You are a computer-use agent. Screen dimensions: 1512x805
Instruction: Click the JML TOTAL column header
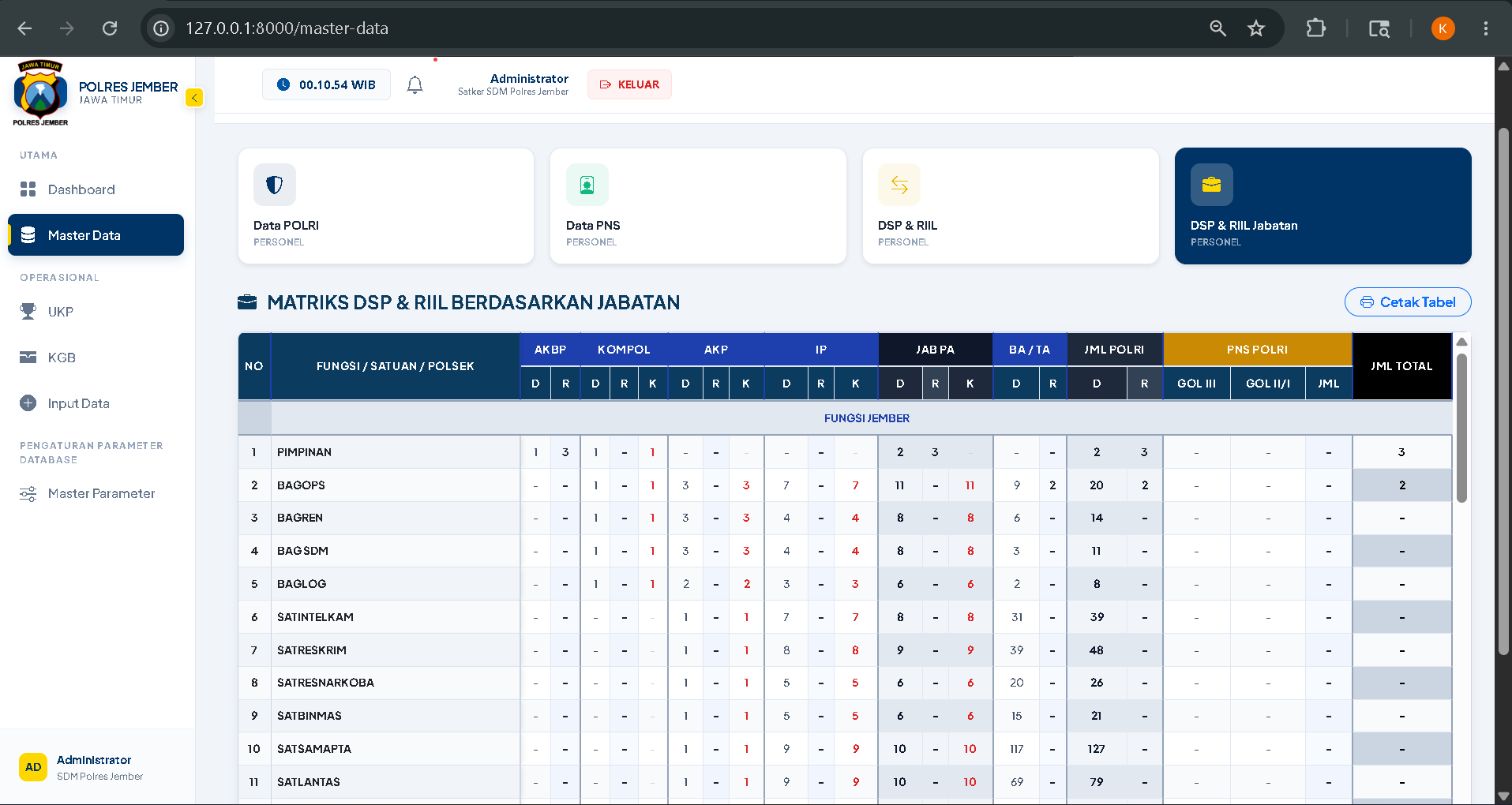pos(1401,366)
